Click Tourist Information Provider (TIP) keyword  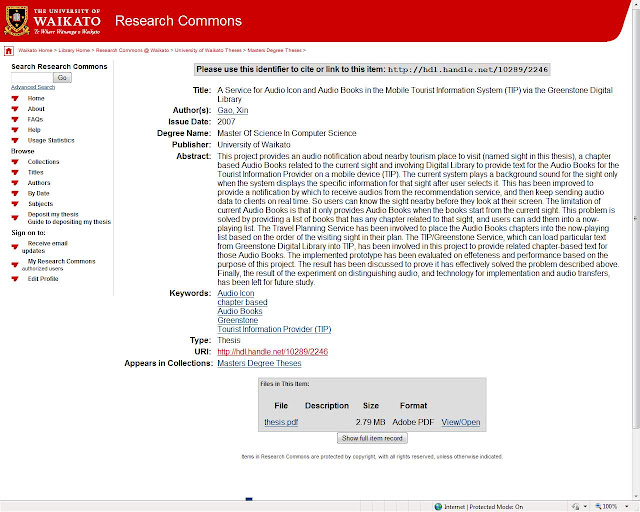tap(274, 329)
